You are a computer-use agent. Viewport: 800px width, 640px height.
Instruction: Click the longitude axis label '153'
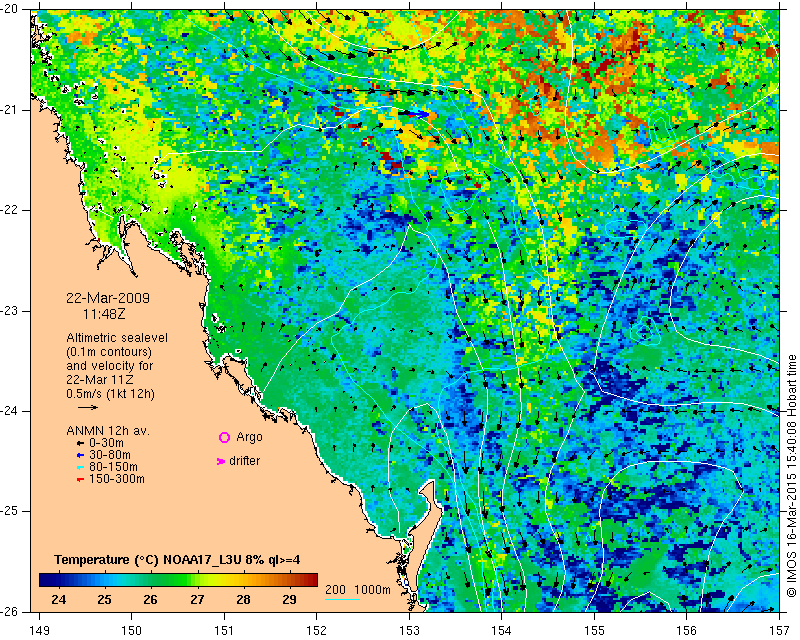(x=409, y=631)
